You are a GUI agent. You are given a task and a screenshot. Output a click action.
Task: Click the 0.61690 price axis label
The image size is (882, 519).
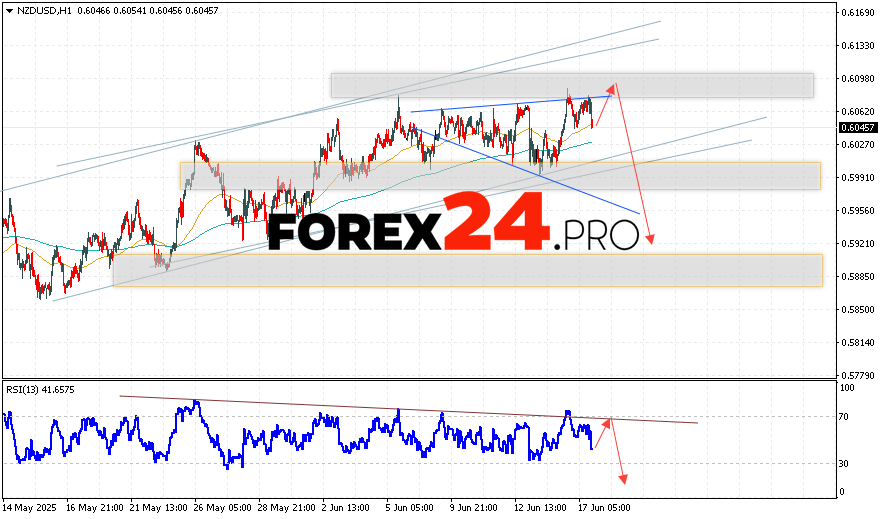(859, 12)
